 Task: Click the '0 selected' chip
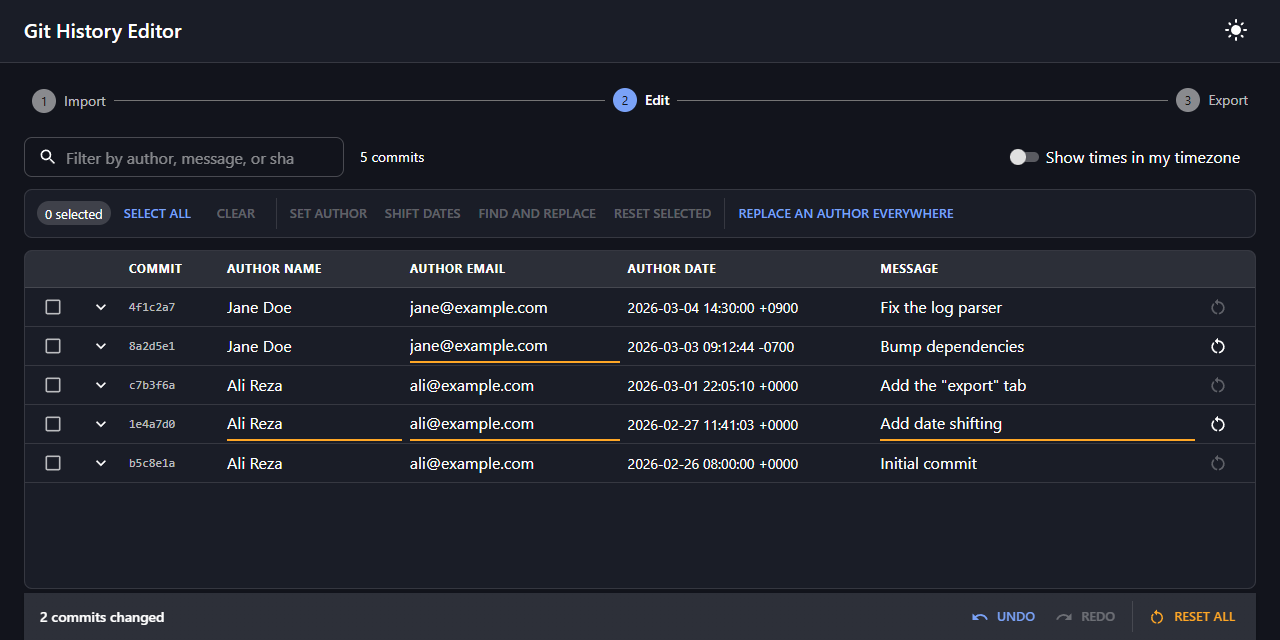(x=74, y=214)
